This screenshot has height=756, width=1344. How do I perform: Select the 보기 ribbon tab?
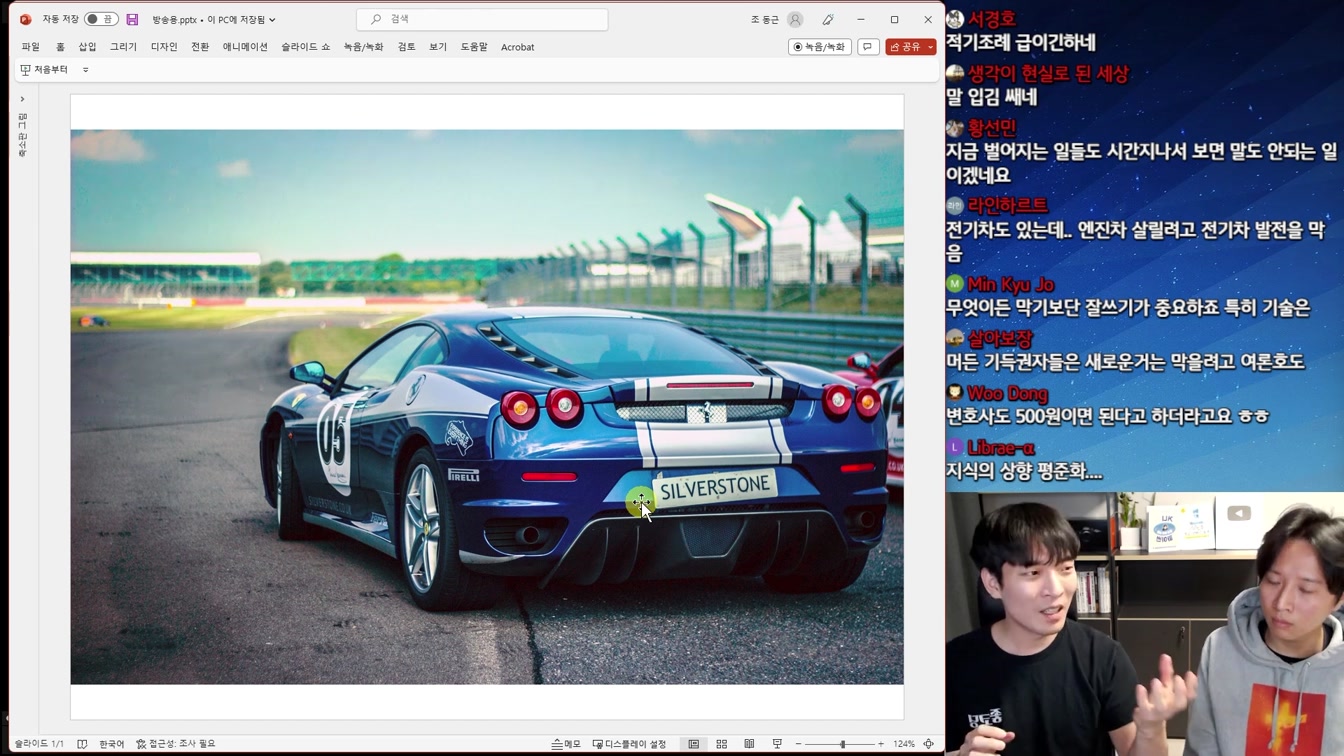438,47
